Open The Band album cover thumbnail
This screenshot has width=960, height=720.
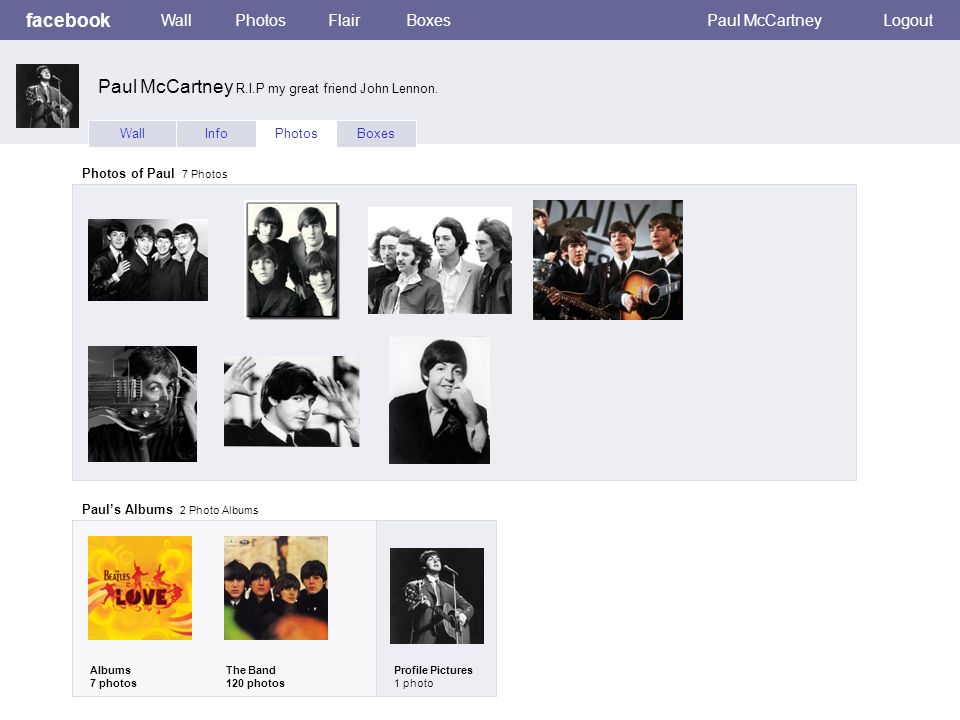point(276,588)
